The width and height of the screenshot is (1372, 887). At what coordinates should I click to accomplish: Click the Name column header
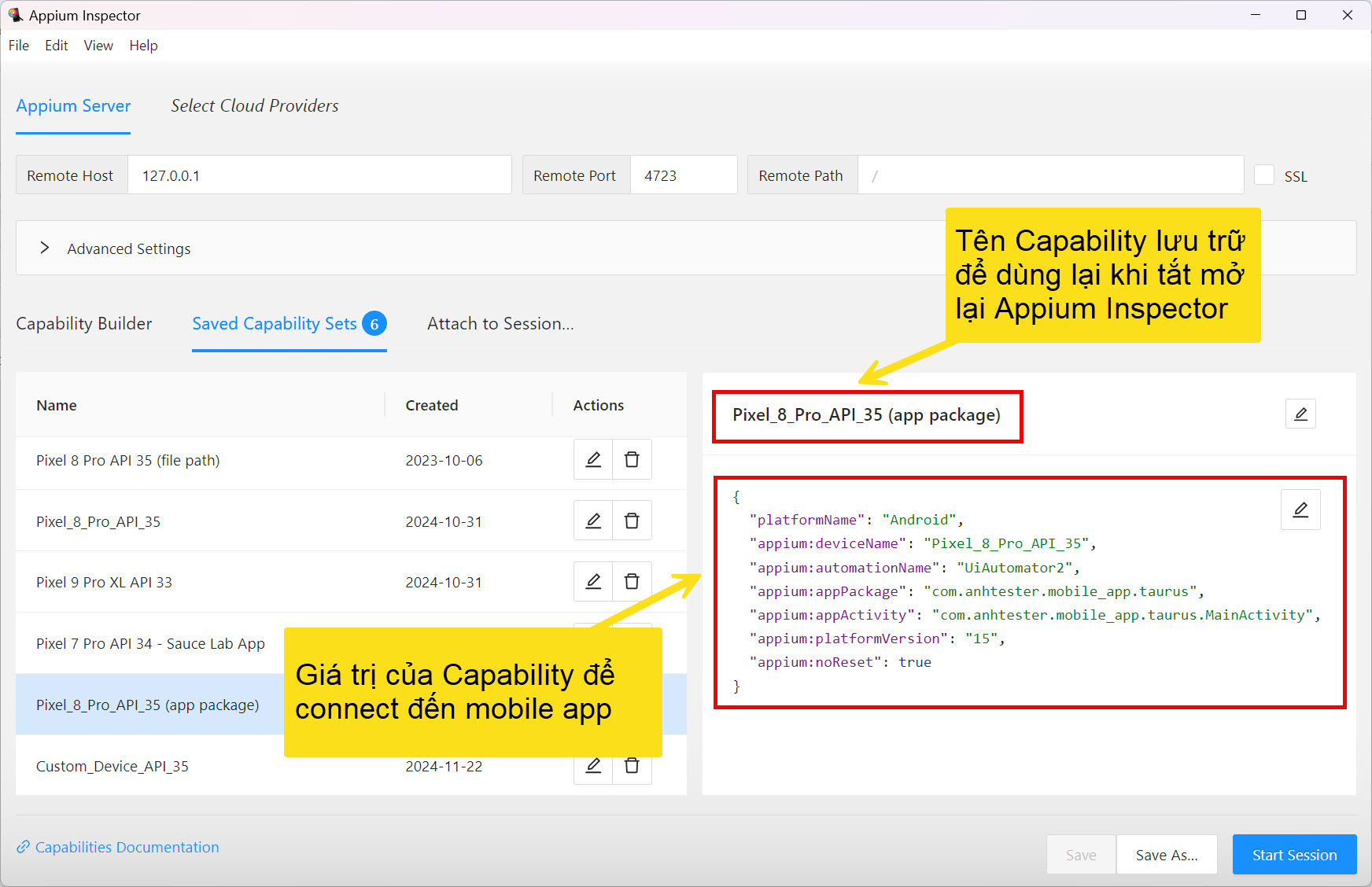coord(57,405)
